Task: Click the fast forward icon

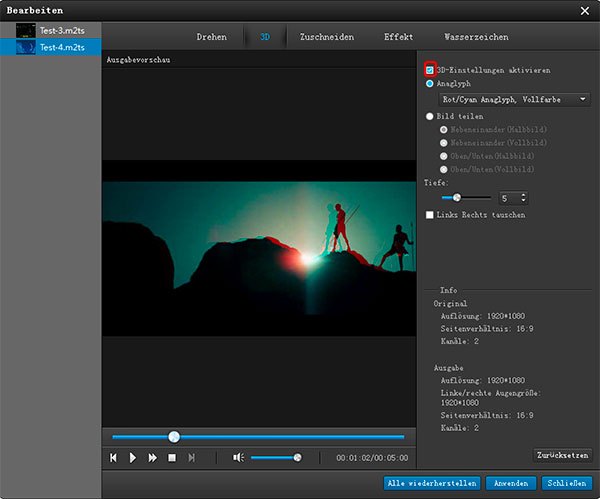Action: (x=152, y=458)
